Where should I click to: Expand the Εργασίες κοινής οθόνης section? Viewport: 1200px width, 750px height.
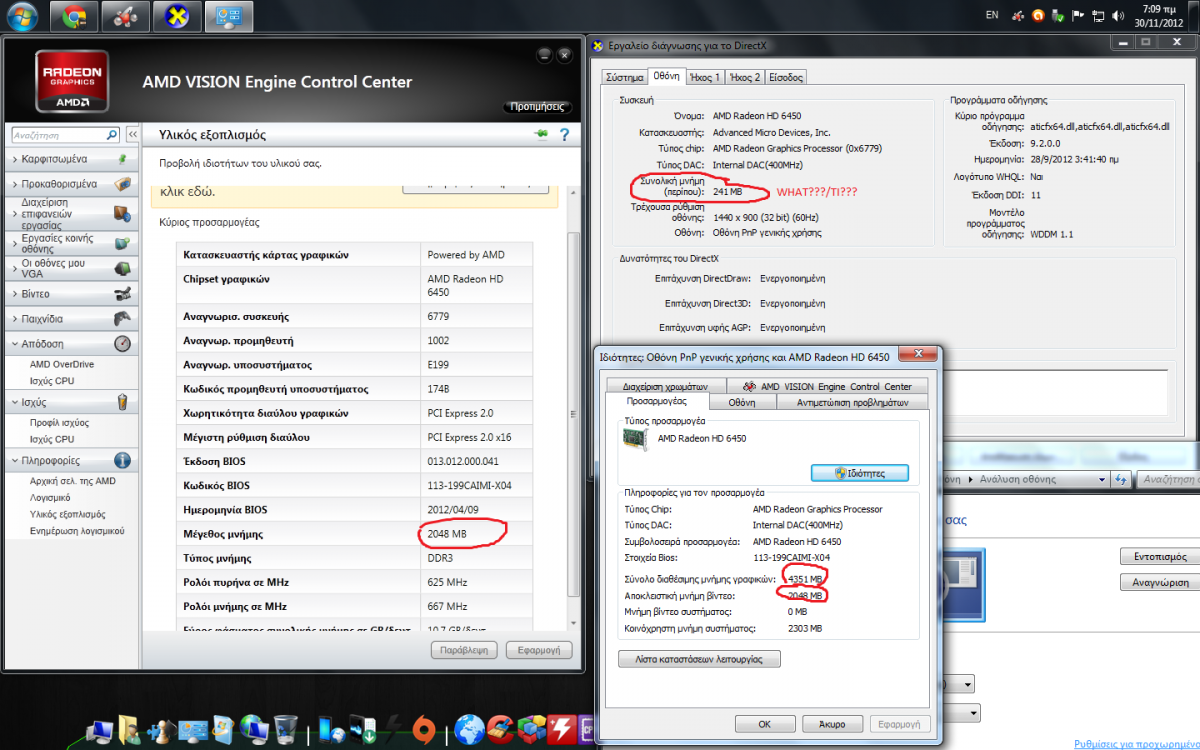[70, 242]
